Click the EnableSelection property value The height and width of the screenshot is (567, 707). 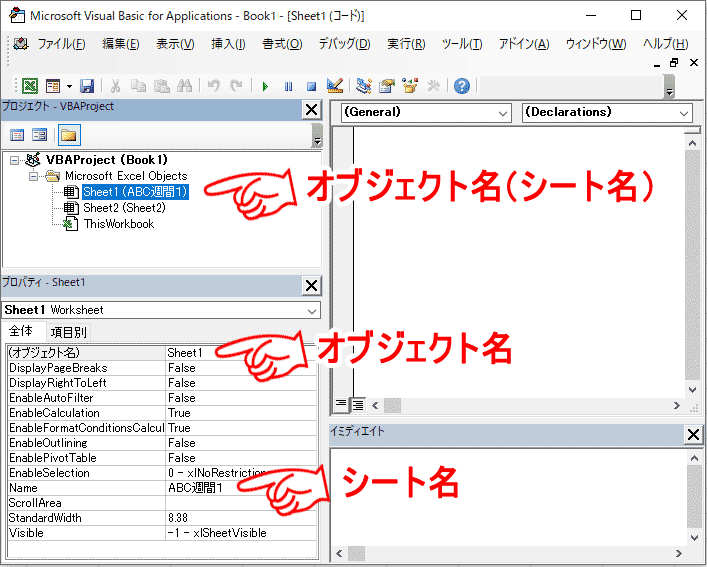(241, 473)
